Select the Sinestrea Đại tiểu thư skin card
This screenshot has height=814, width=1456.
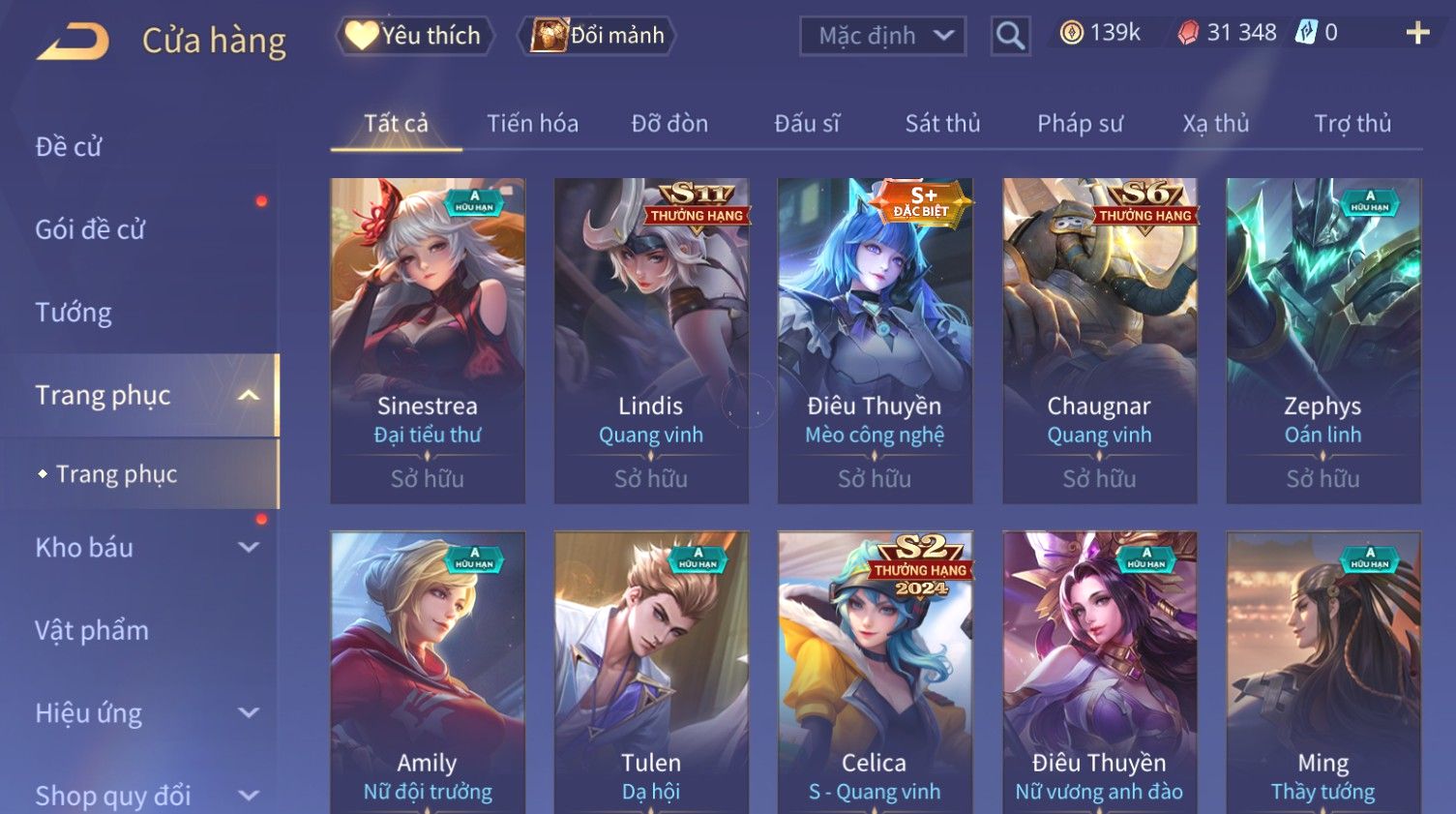(x=428, y=341)
